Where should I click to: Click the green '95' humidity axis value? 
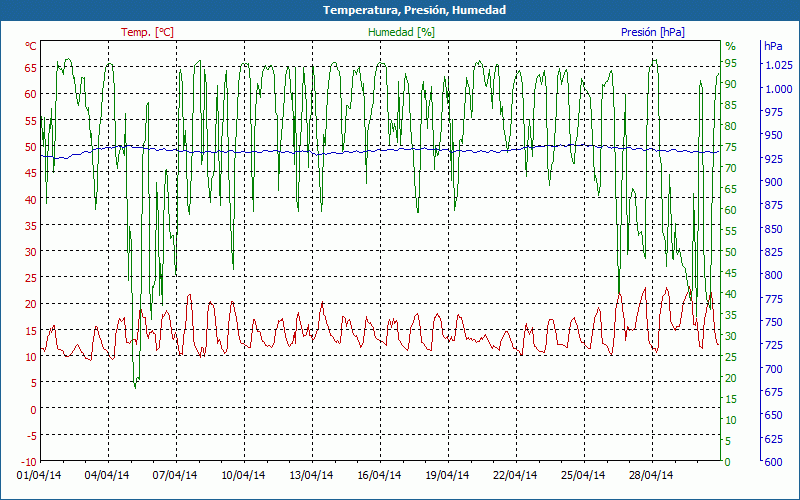[x=731, y=63]
